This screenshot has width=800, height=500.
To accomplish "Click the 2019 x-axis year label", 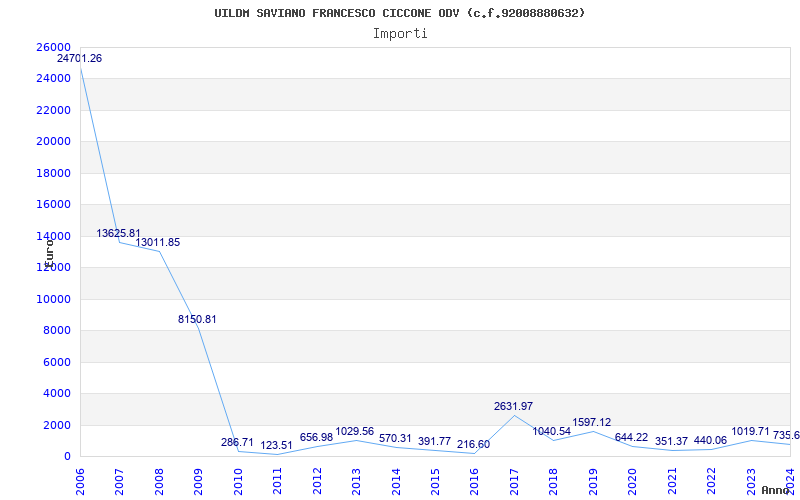I will pos(593,481).
